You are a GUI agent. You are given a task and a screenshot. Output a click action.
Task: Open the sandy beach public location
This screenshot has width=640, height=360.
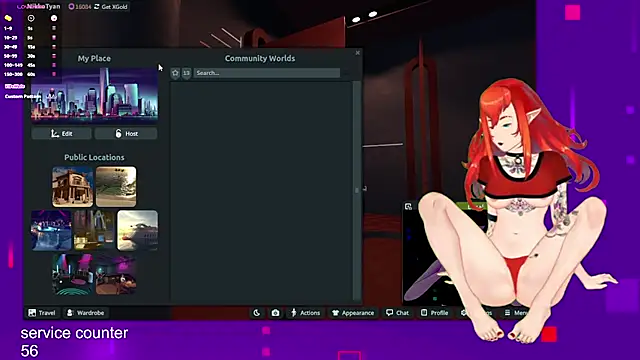click(x=116, y=187)
